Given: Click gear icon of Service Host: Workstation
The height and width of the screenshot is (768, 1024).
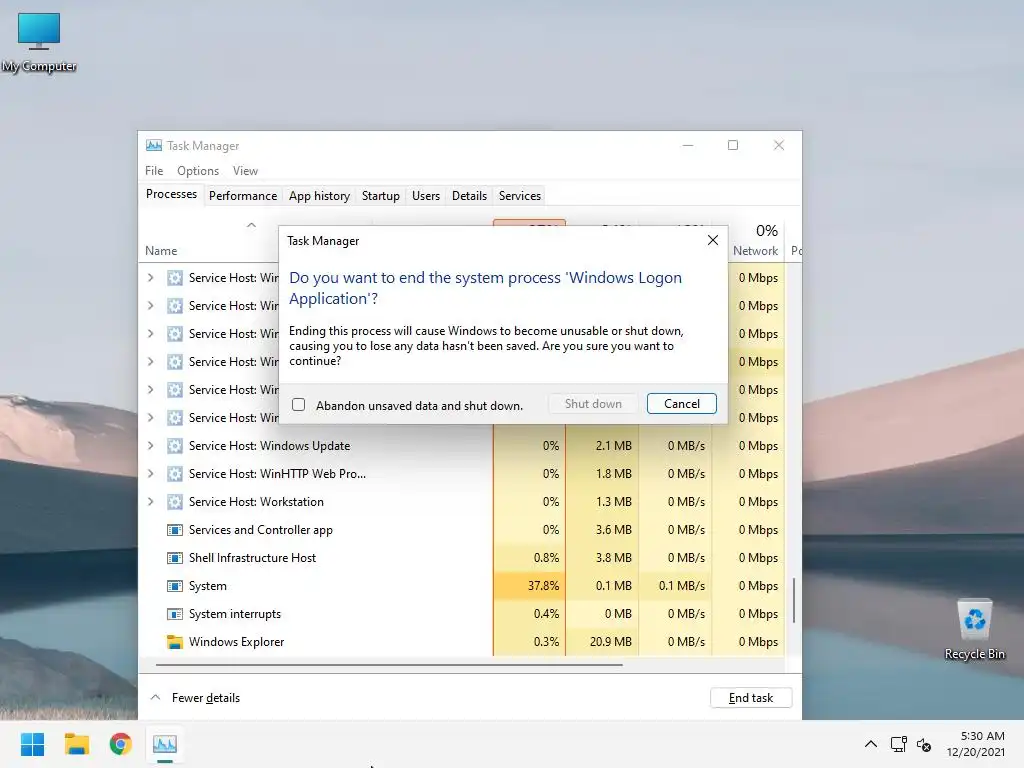Looking at the screenshot, I should 174,502.
